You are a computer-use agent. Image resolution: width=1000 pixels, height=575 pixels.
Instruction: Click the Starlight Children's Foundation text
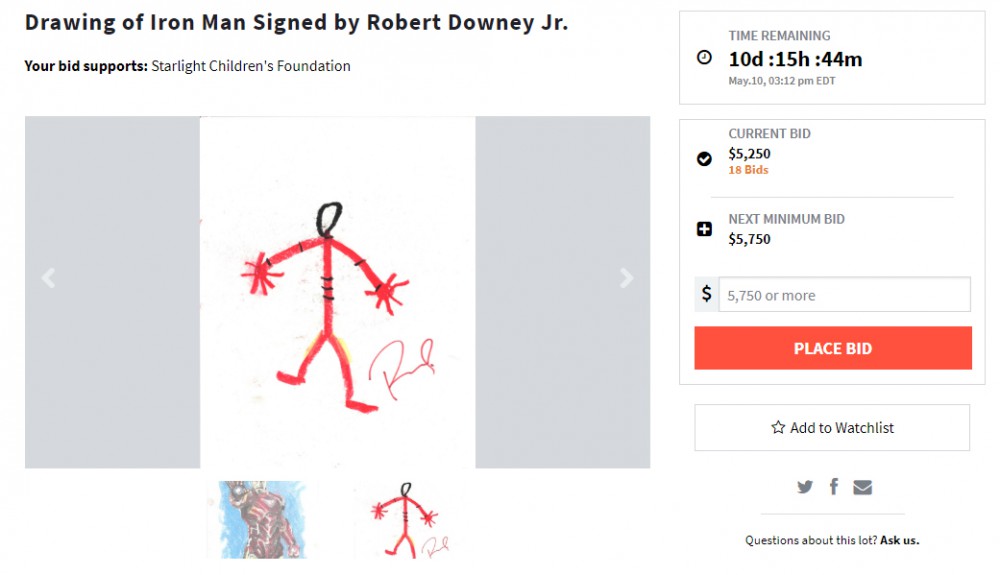pyautogui.click(x=251, y=66)
